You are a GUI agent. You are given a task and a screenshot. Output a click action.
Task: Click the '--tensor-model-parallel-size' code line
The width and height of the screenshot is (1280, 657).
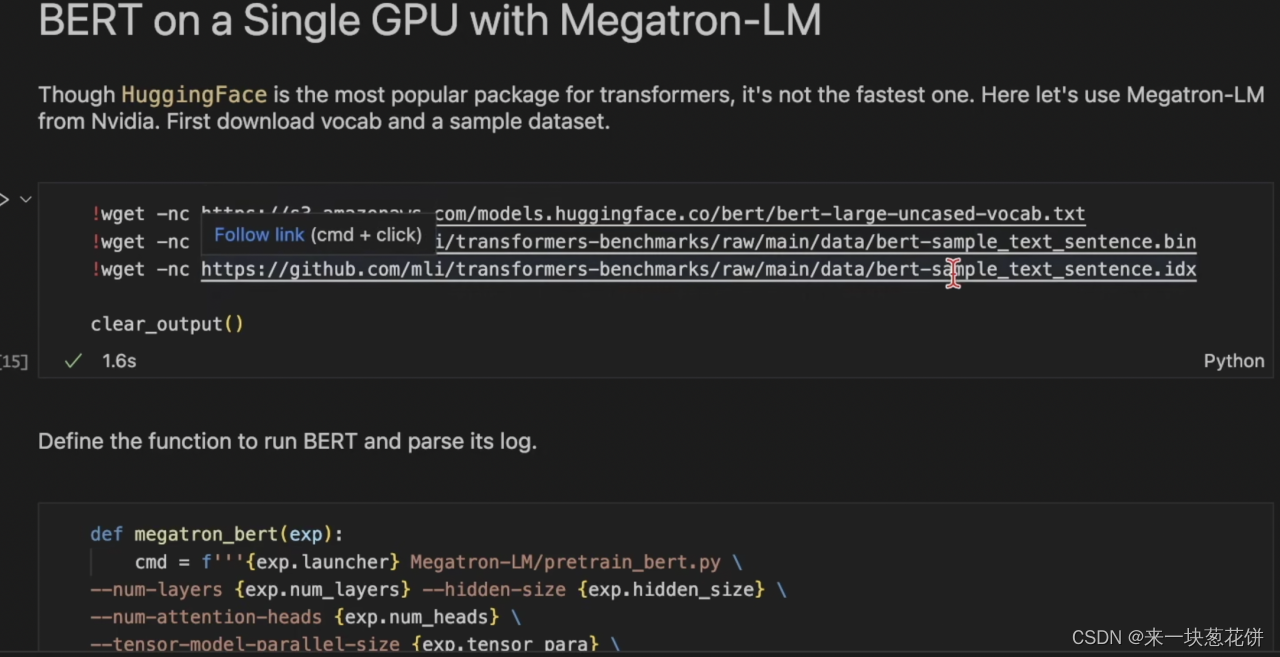point(355,644)
